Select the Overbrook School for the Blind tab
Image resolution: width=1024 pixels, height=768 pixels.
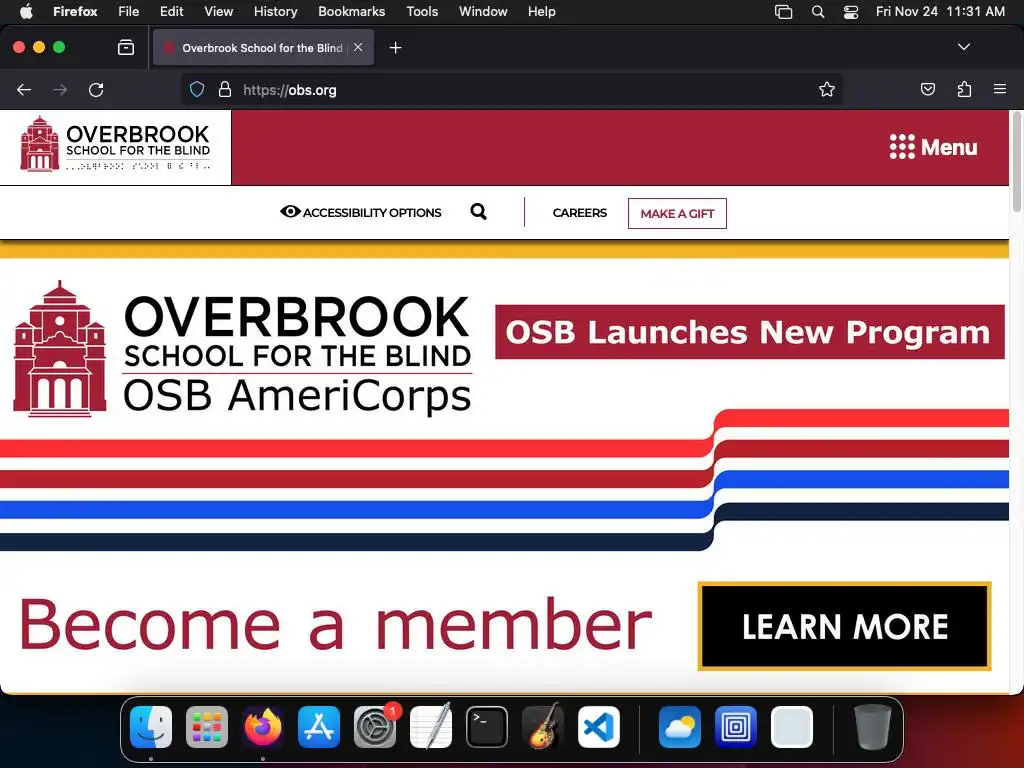point(263,47)
